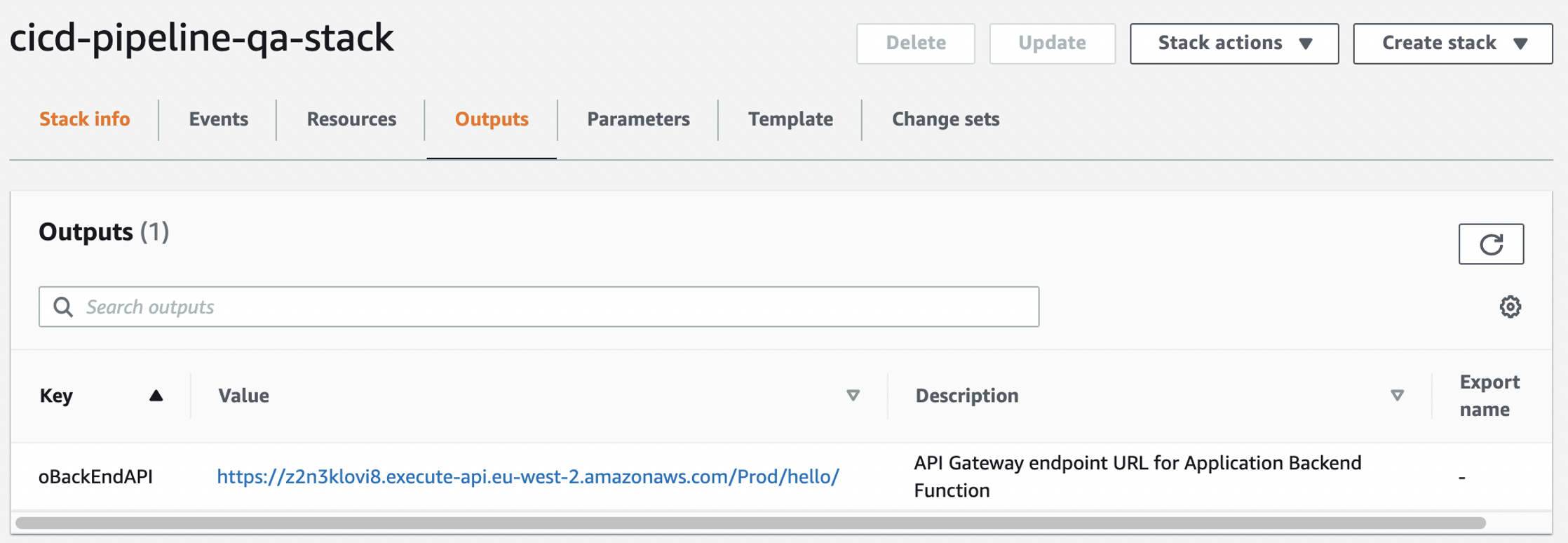
Task: Refresh the Outputs list
Action: pos(1490,244)
